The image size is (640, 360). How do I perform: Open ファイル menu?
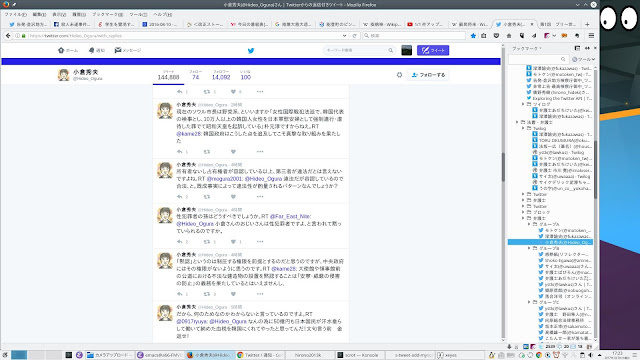coord(16,14)
